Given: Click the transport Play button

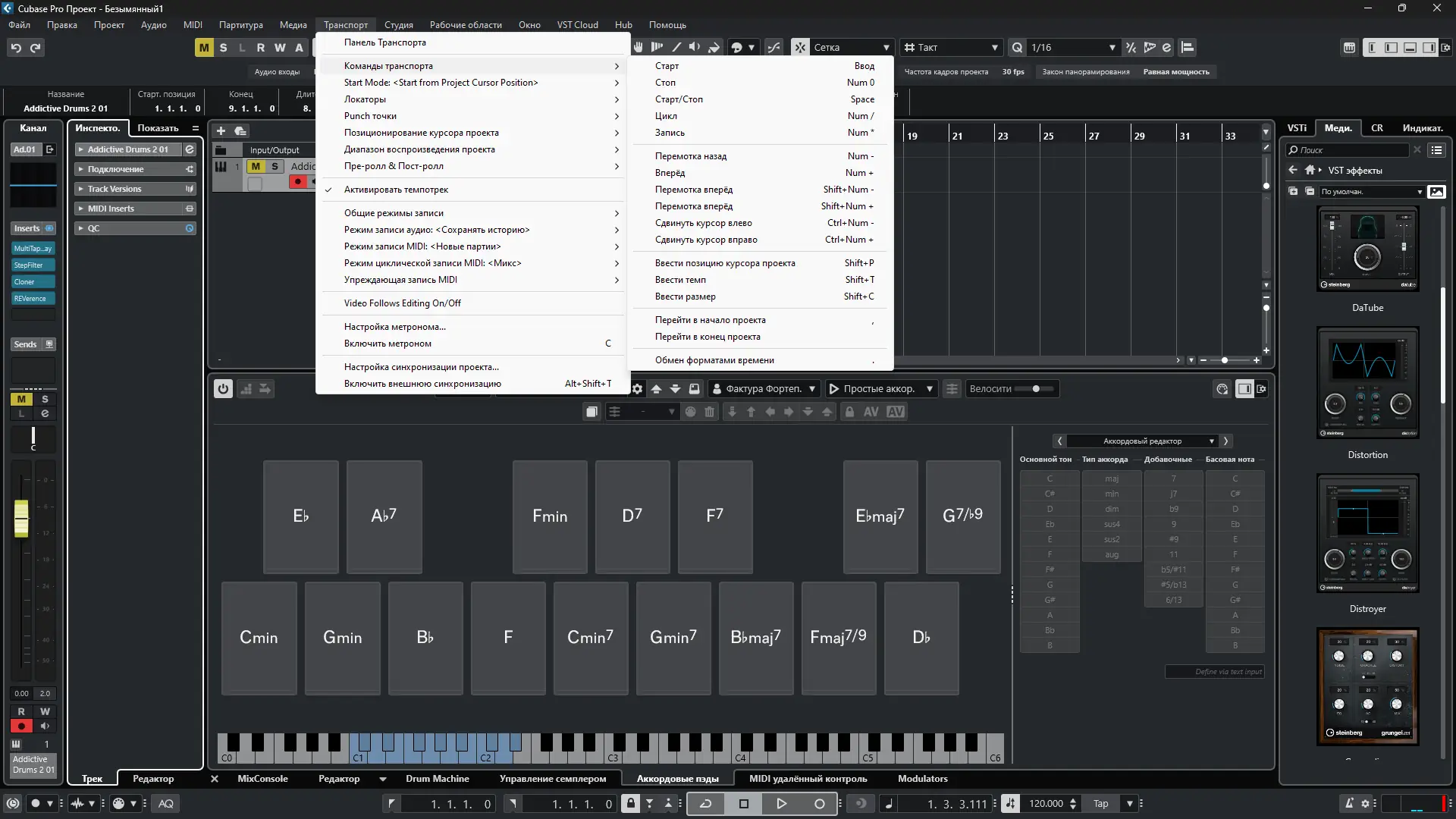Looking at the screenshot, I should pyautogui.click(x=781, y=804).
